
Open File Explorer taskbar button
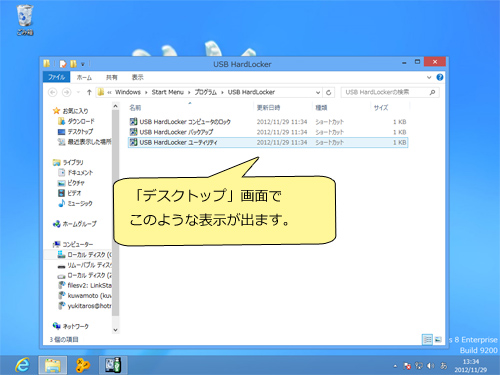[x=53, y=365]
